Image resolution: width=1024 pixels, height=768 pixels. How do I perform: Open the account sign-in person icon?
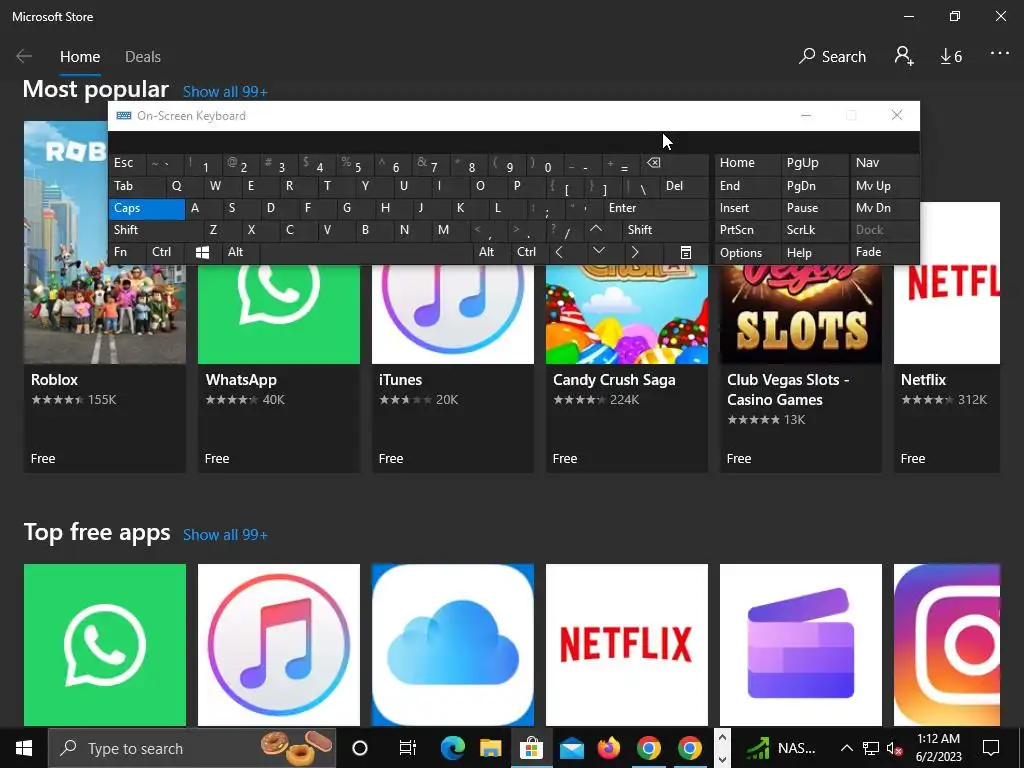(x=904, y=56)
